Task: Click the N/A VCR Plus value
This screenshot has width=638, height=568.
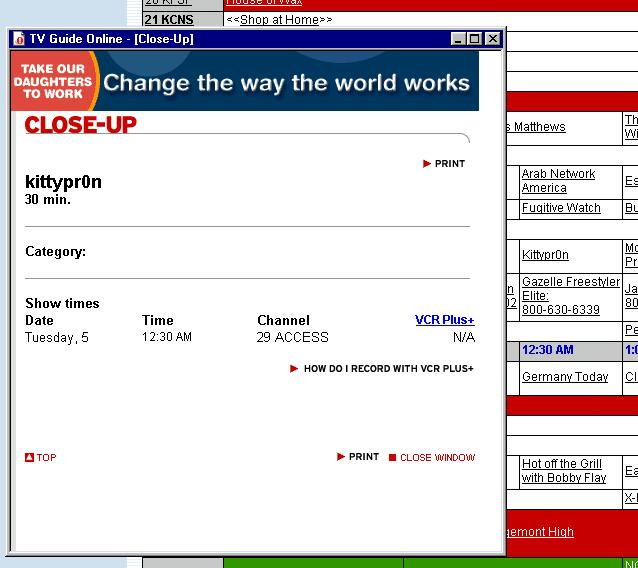Action: coord(464,337)
